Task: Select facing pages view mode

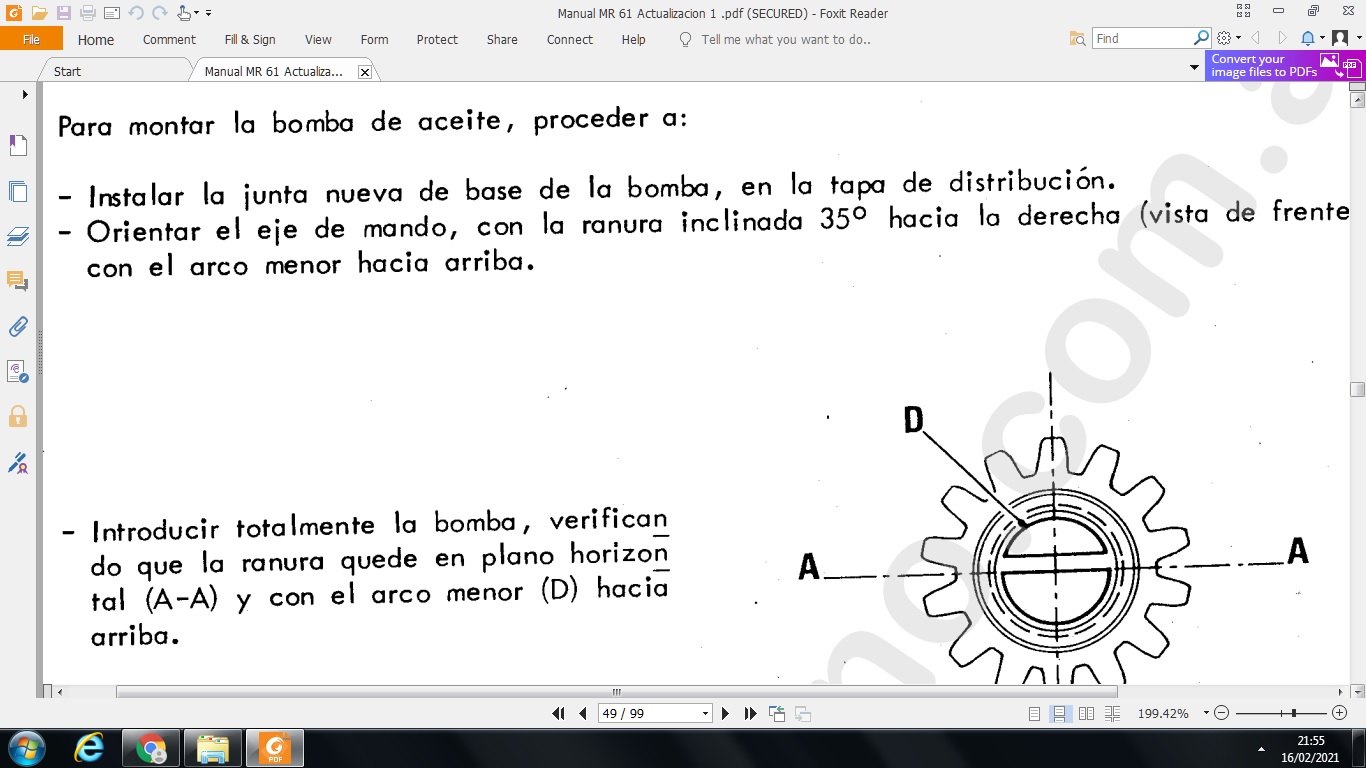Action: (1086, 713)
